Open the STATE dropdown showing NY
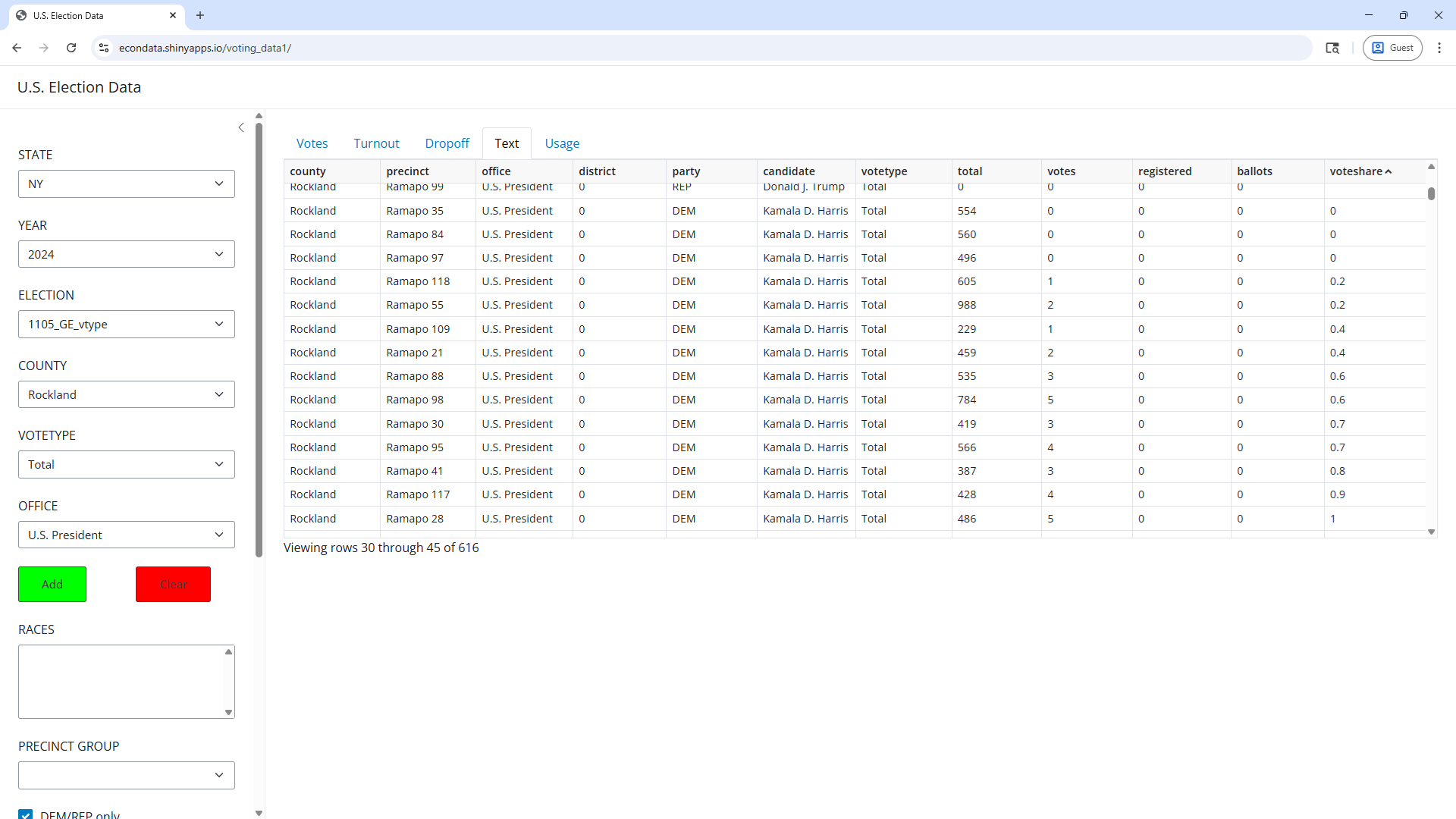The image size is (1456, 819). click(x=126, y=184)
